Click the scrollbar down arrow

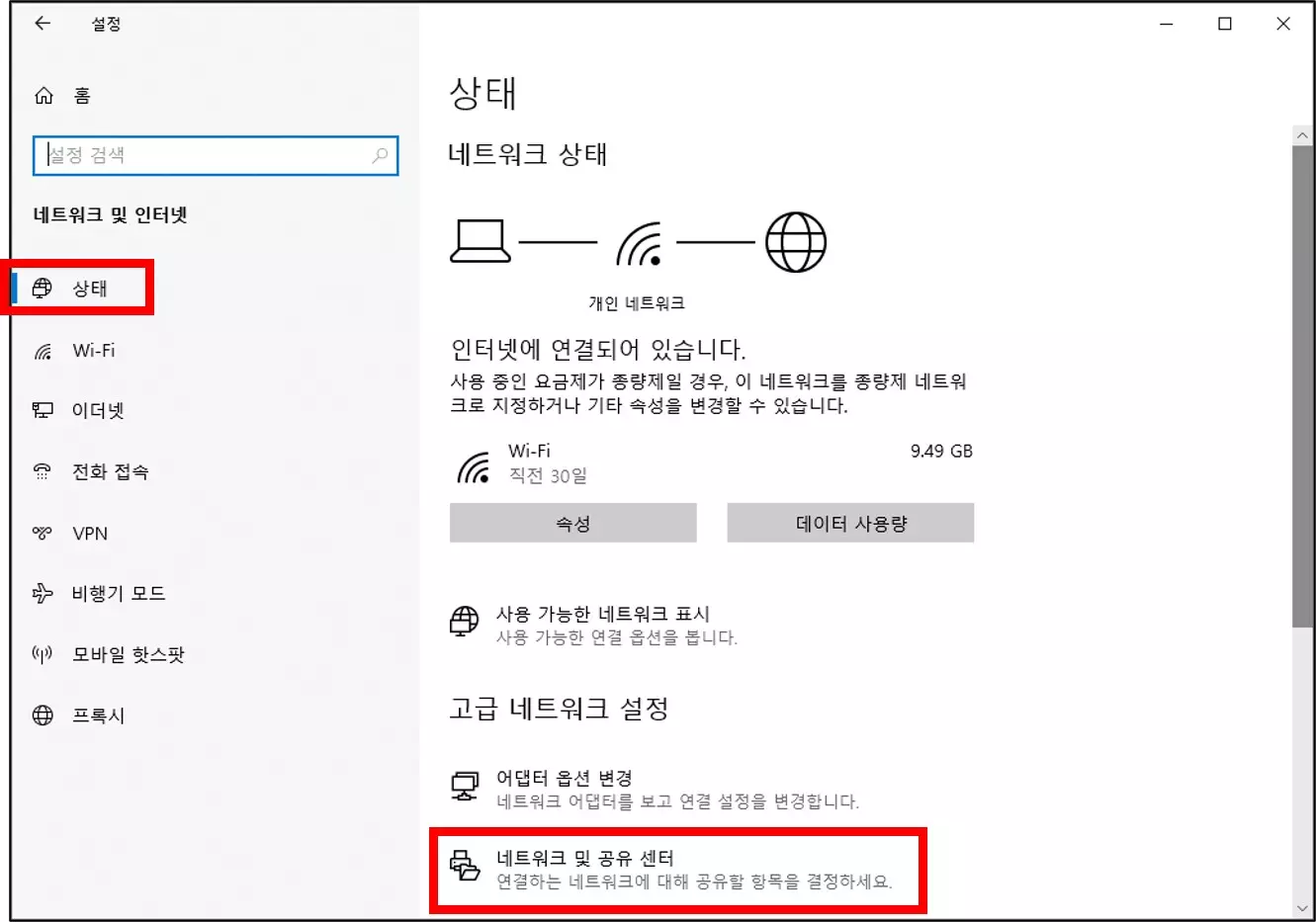(1302, 908)
